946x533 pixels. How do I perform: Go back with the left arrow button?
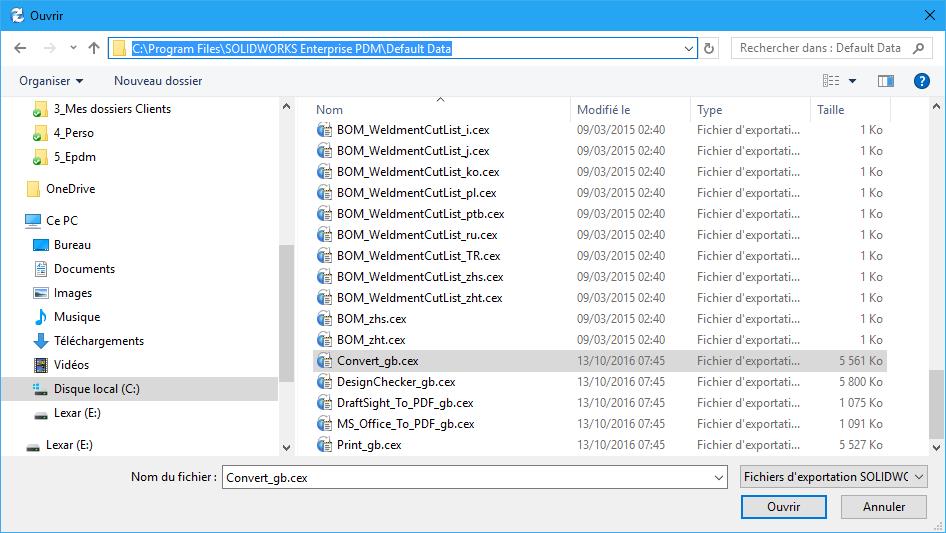point(20,48)
